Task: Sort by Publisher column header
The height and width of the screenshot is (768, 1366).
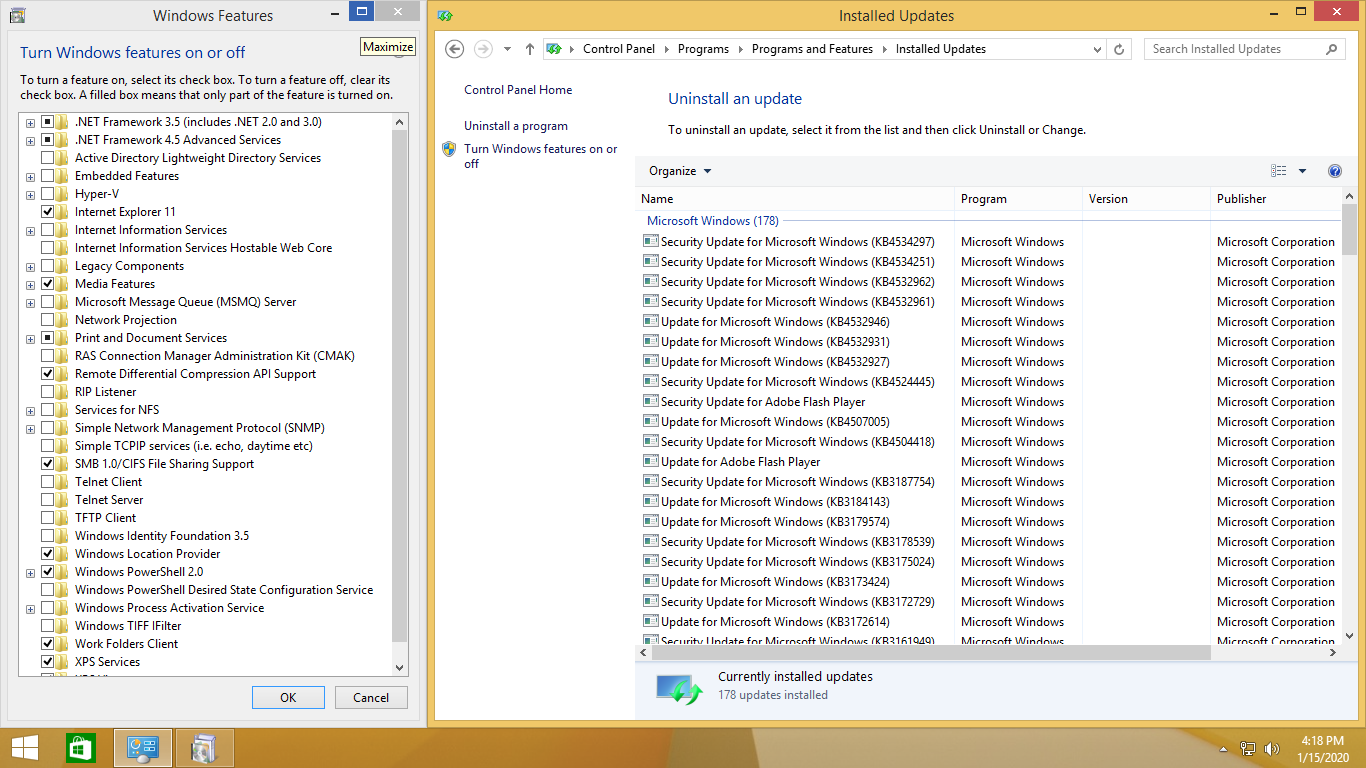Action: coord(1276,199)
